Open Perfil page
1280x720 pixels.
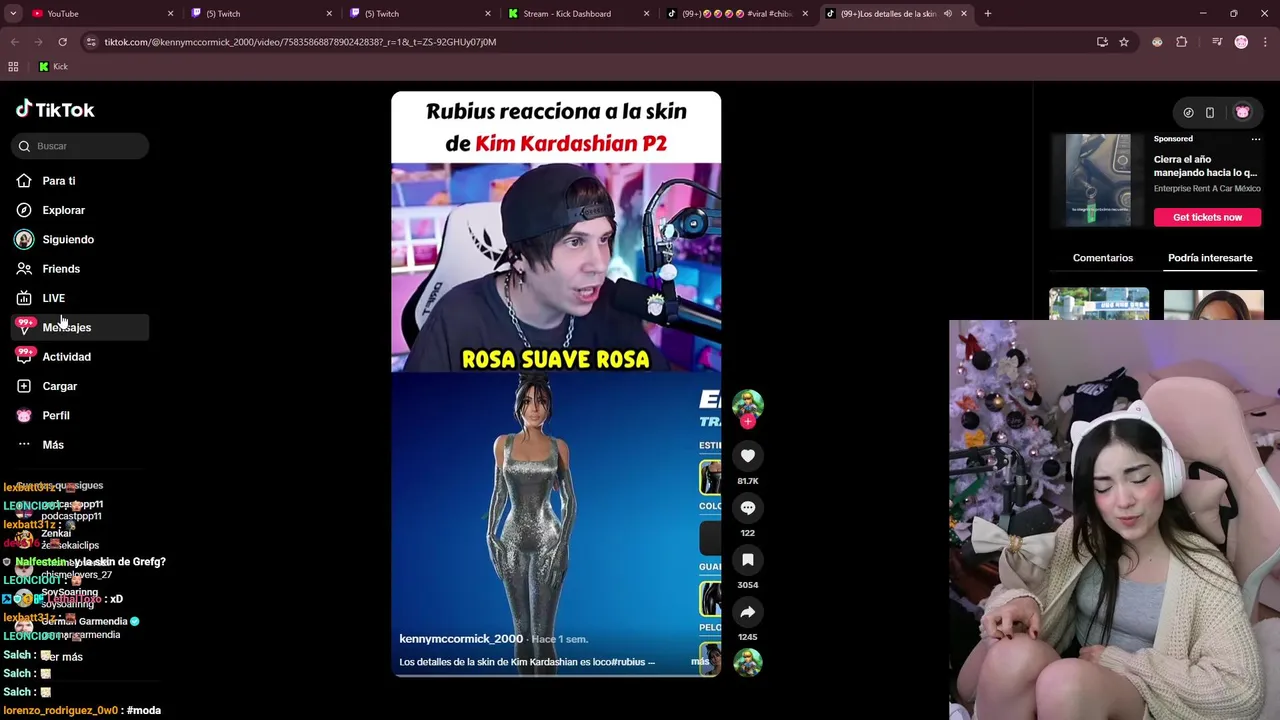point(55,415)
